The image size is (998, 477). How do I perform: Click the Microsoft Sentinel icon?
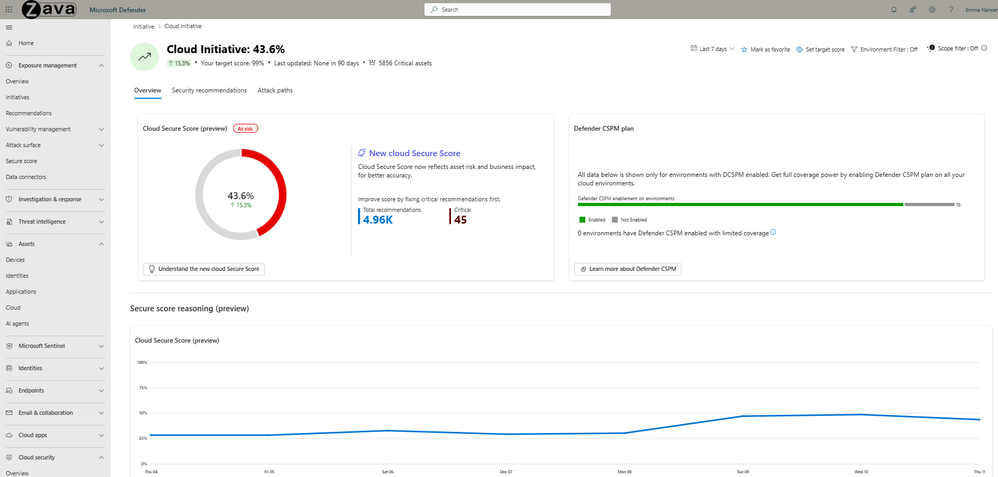point(9,346)
